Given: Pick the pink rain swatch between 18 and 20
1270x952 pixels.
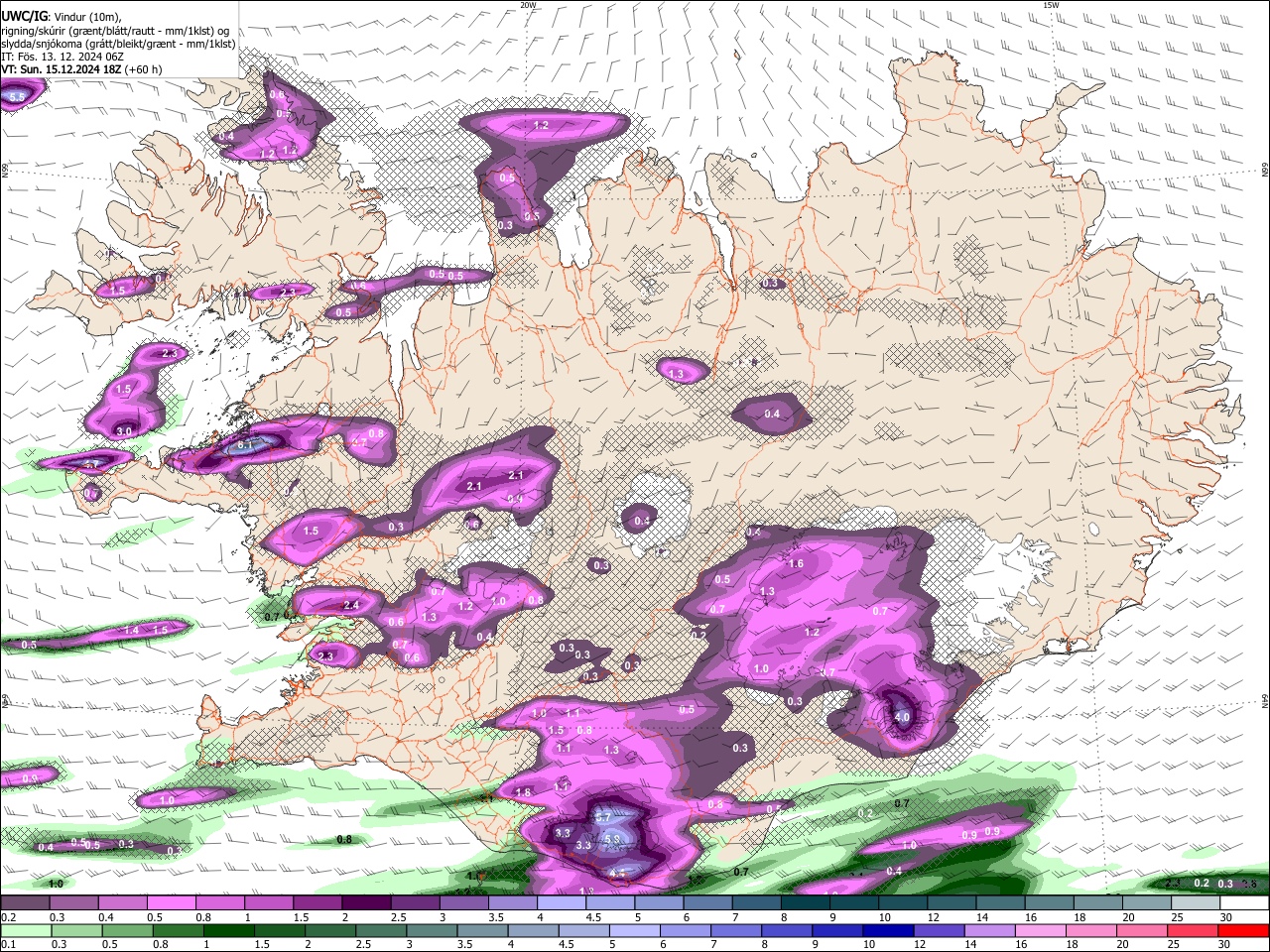Looking at the screenshot, I should tap(1092, 930).
